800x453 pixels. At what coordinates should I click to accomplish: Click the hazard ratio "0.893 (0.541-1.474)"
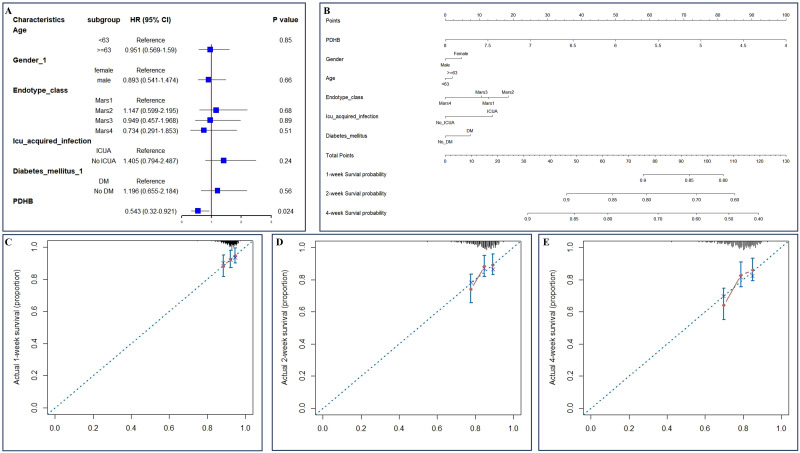(151, 80)
